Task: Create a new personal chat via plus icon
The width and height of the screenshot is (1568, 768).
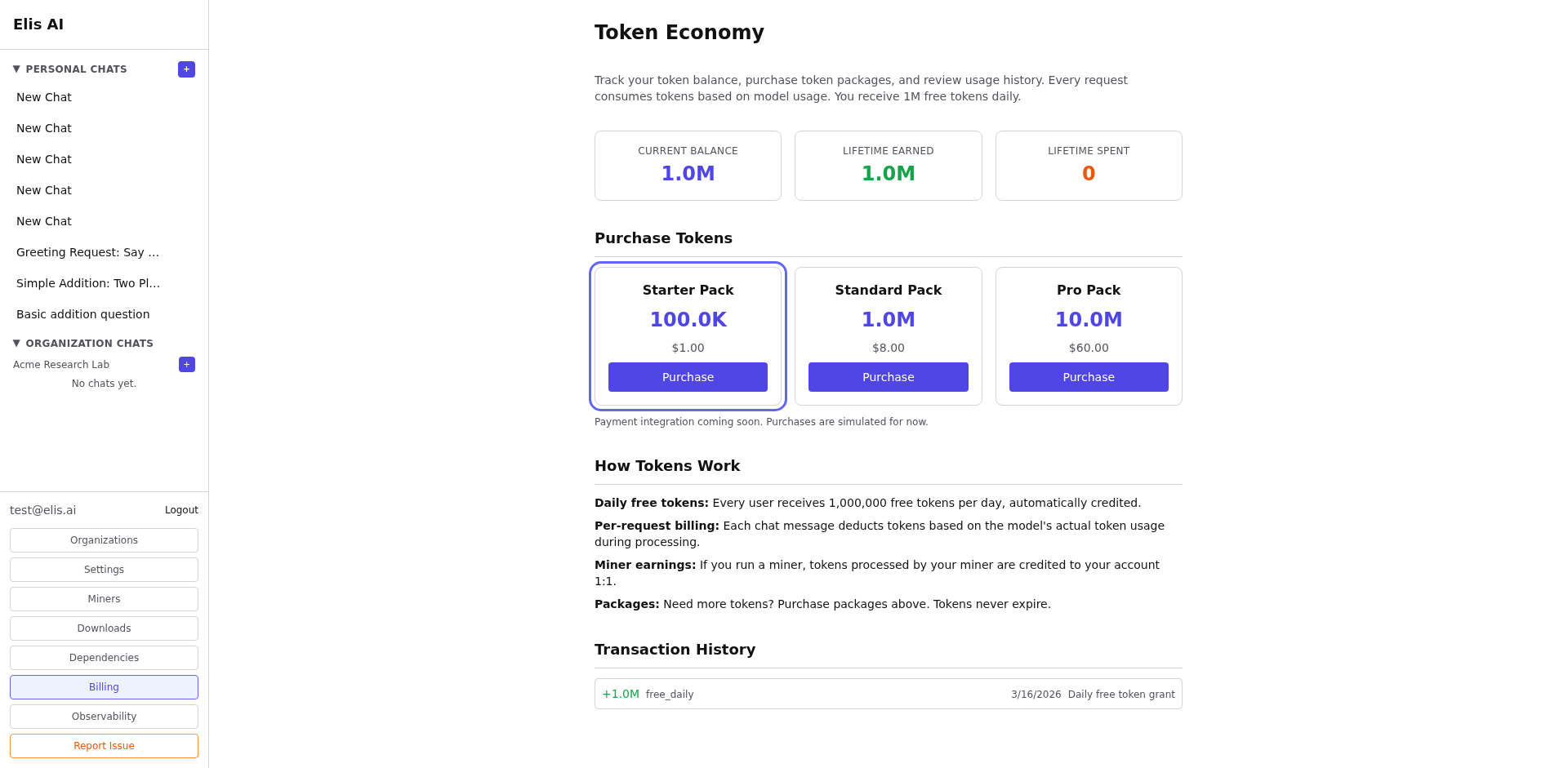Action: pos(186,69)
